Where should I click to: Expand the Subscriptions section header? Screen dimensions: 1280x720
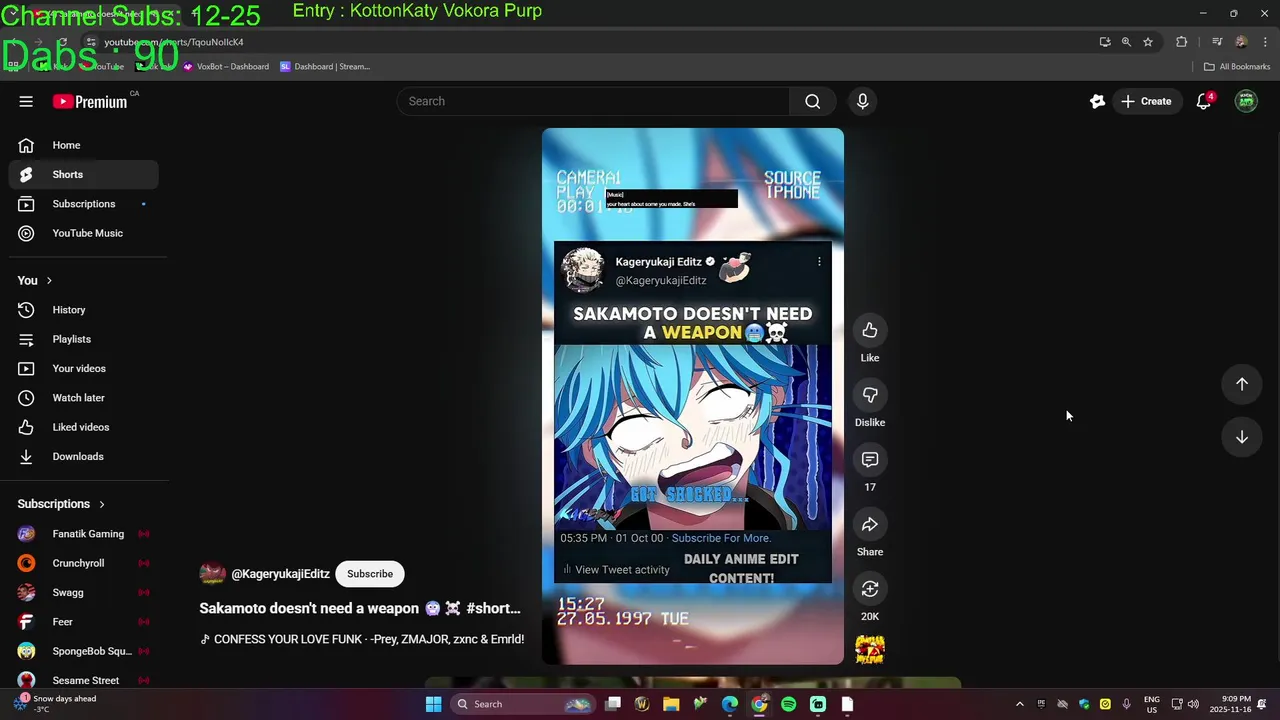[x=62, y=504]
